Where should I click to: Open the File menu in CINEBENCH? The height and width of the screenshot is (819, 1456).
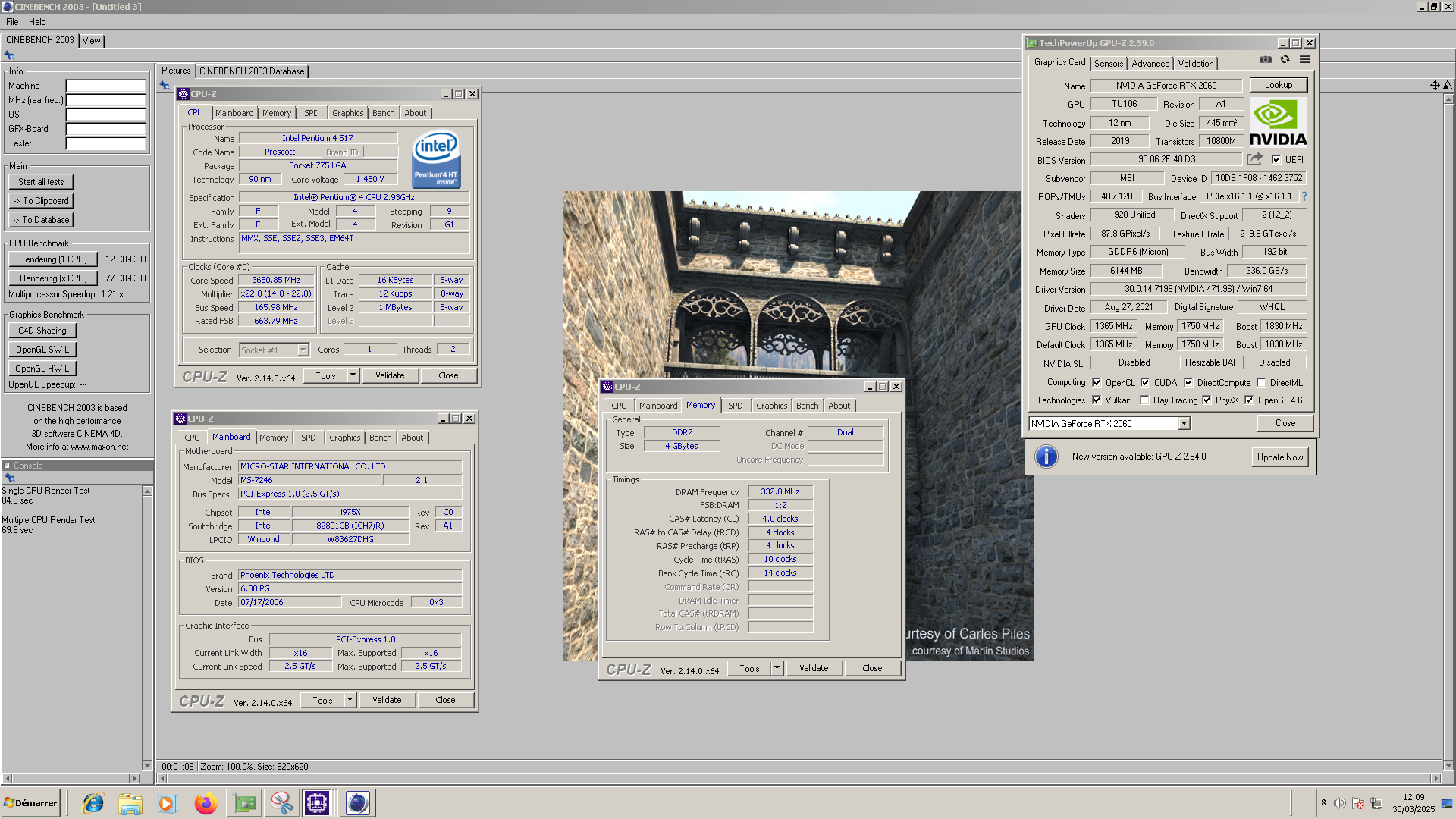pyautogui.click(x=12, y=22)
